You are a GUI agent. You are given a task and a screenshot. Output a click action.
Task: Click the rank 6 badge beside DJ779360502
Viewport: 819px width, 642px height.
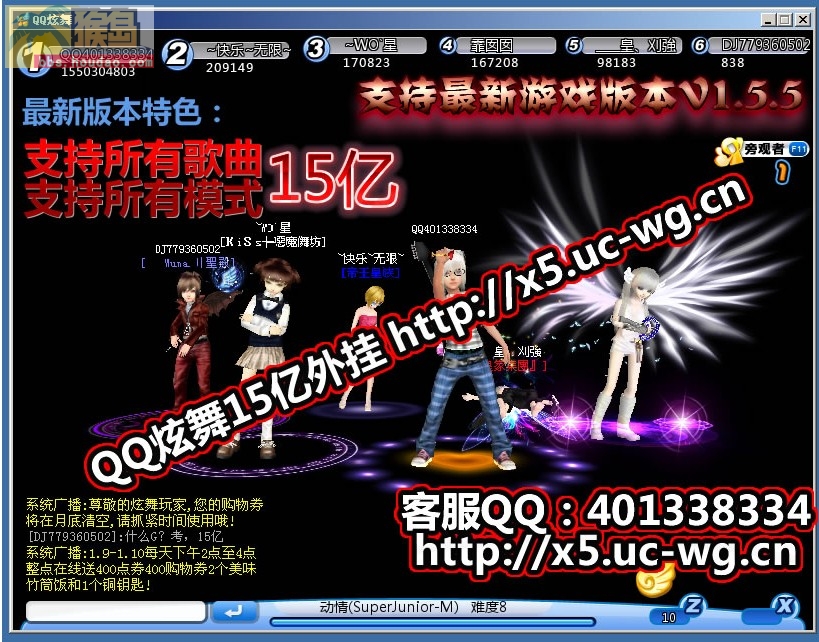[700, 45]
